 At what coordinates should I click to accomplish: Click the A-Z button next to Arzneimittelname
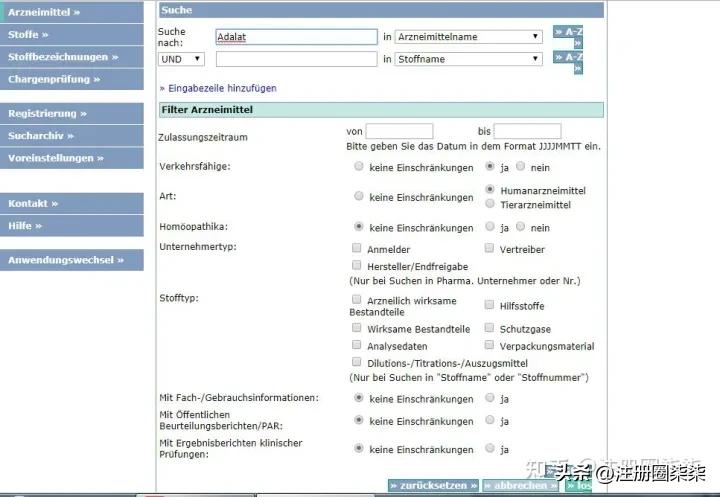click(568, 37)
